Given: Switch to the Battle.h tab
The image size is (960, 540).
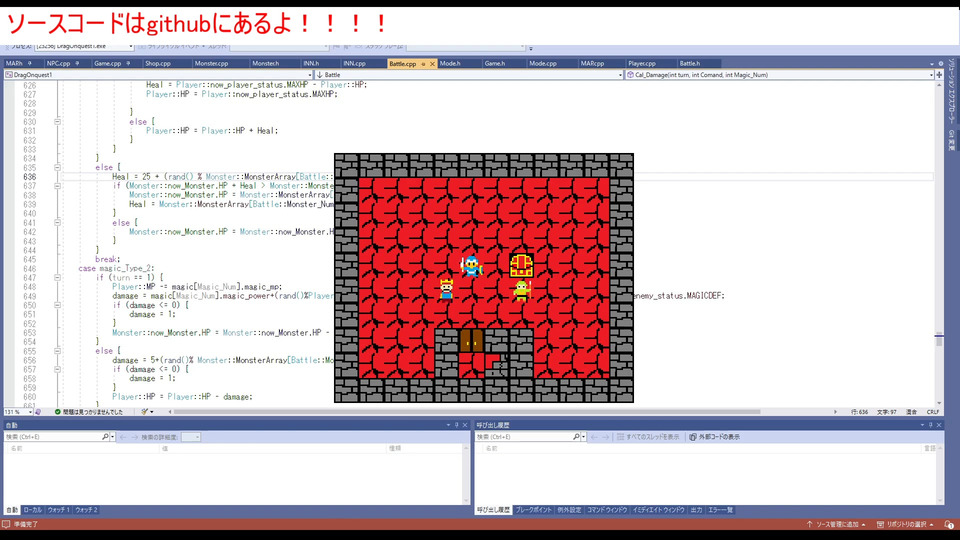Looking at the screenshot, I should pyautogui.click(x=689, y=64).
